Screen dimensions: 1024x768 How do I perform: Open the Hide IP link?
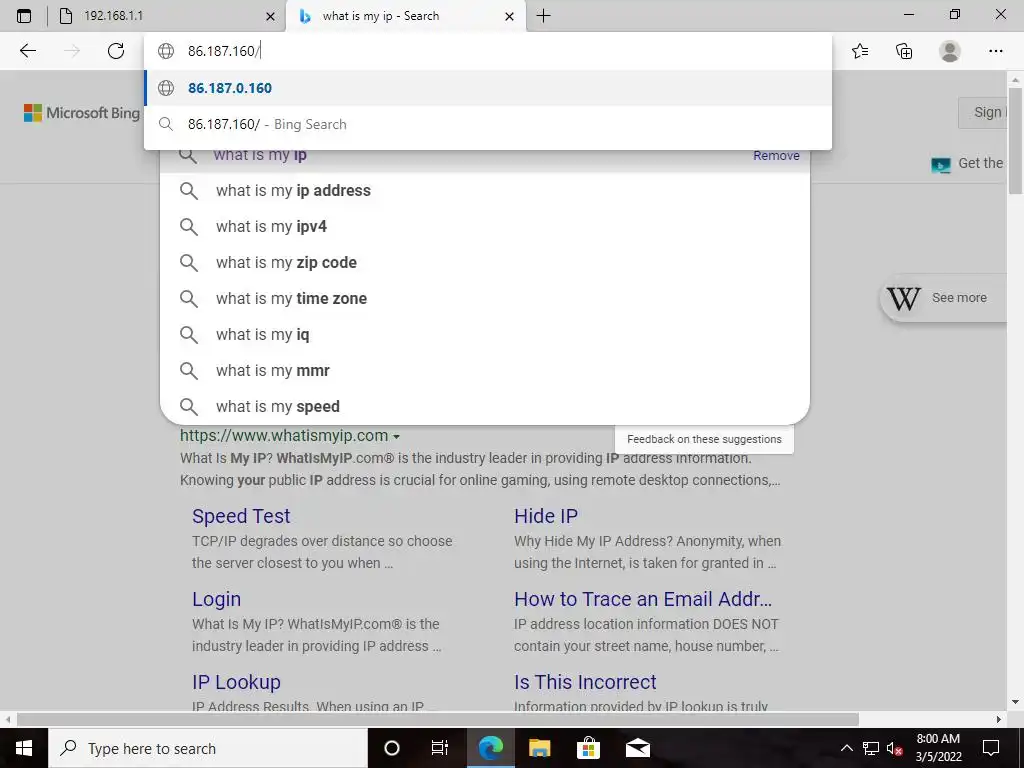[x=546, y=516]
